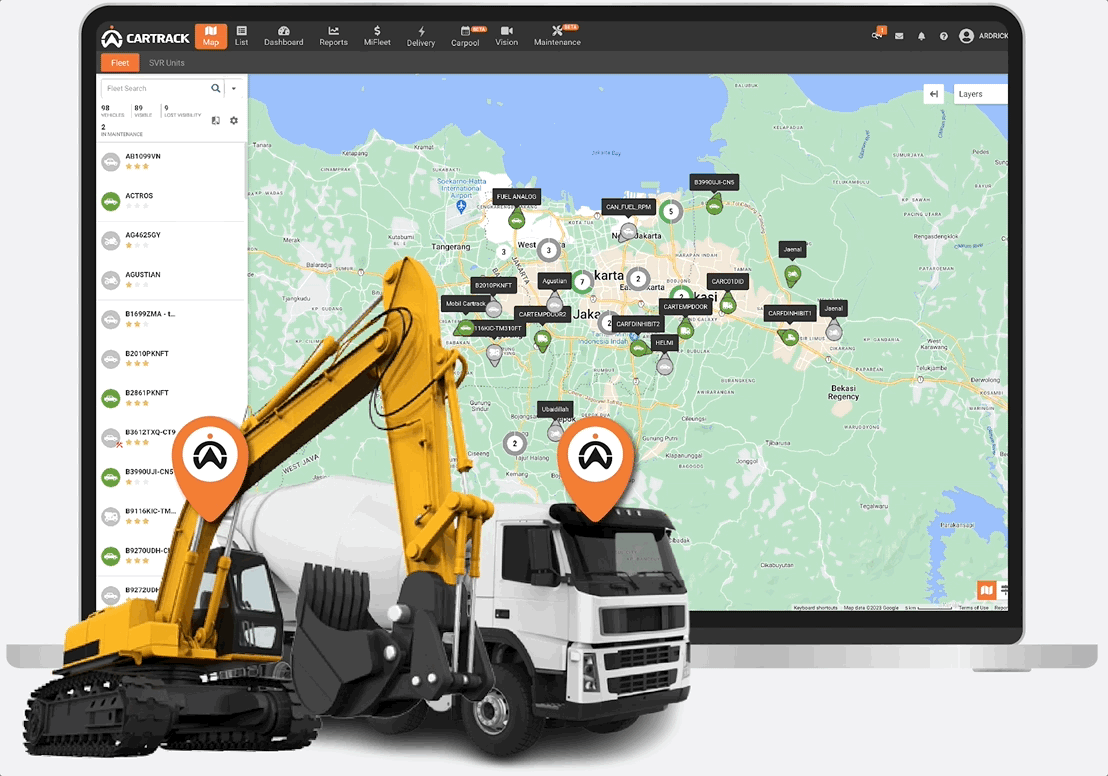Select vehicle ACTROS in the list

point(170,201)
